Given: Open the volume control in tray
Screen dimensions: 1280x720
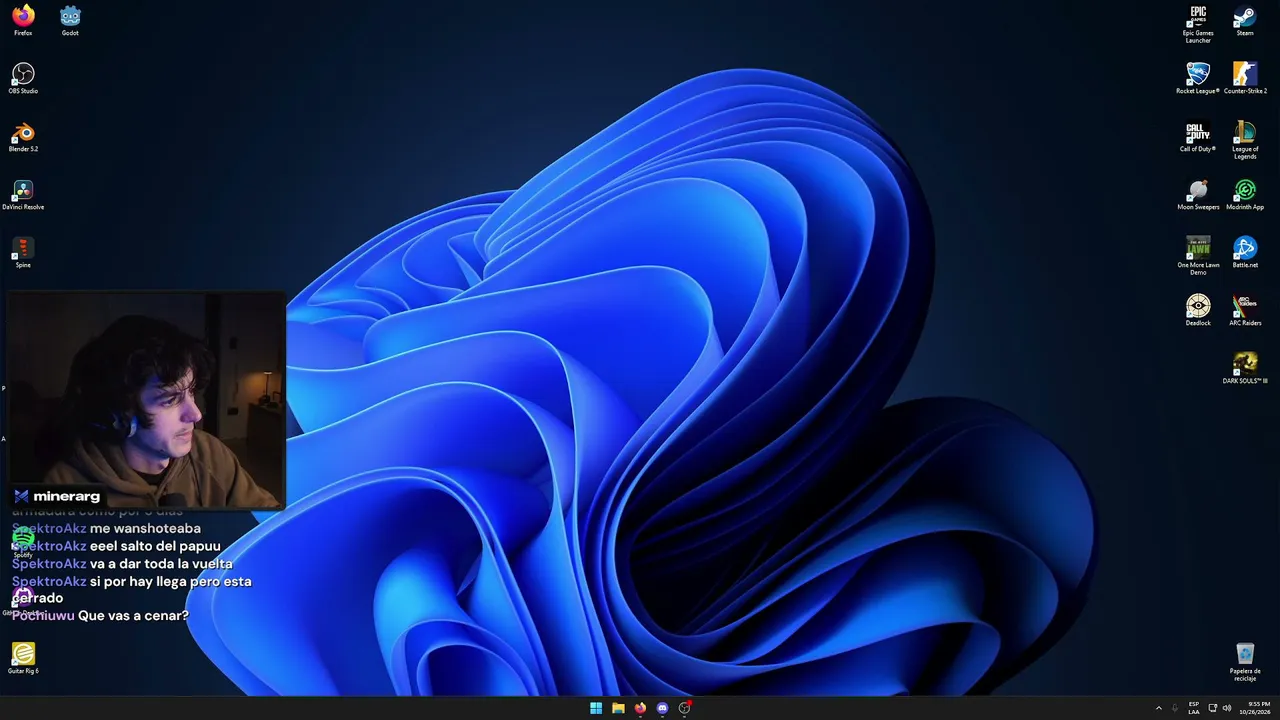Looking at the screenshot, I should click(1227, 708).
